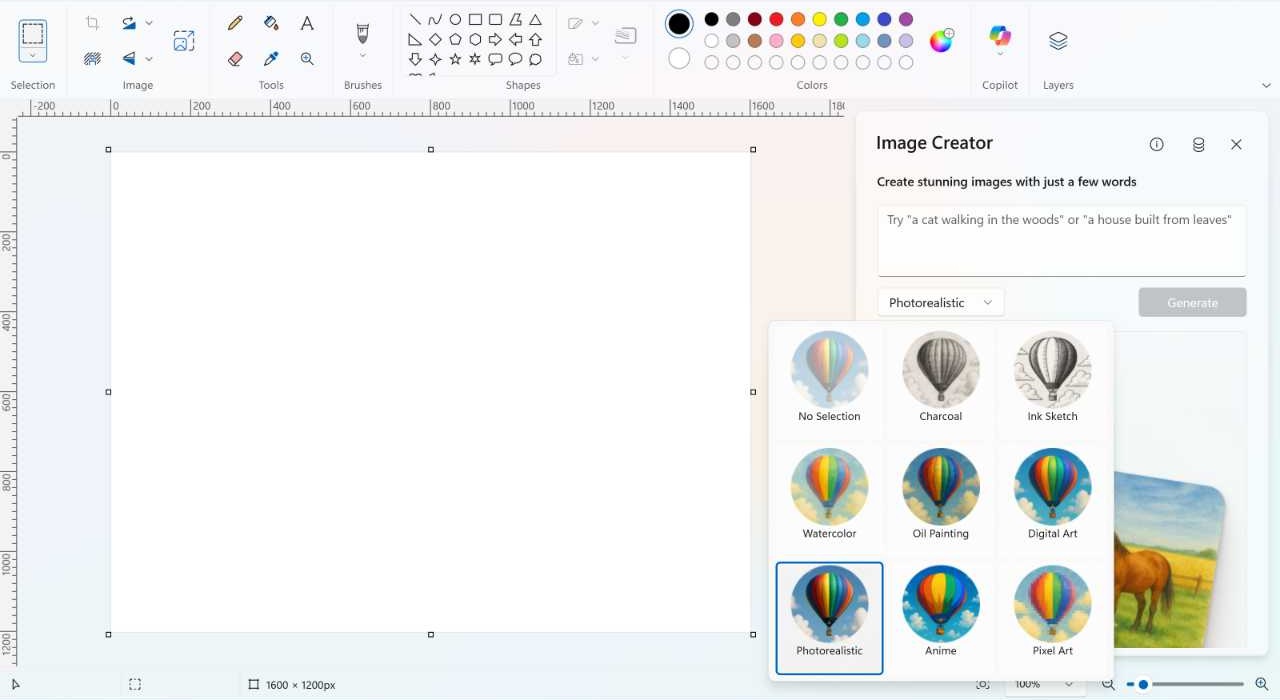This screenshot has height=700, width=1280.
Task: Select the Fill bucket tool
Action: [x=271, y=22]
